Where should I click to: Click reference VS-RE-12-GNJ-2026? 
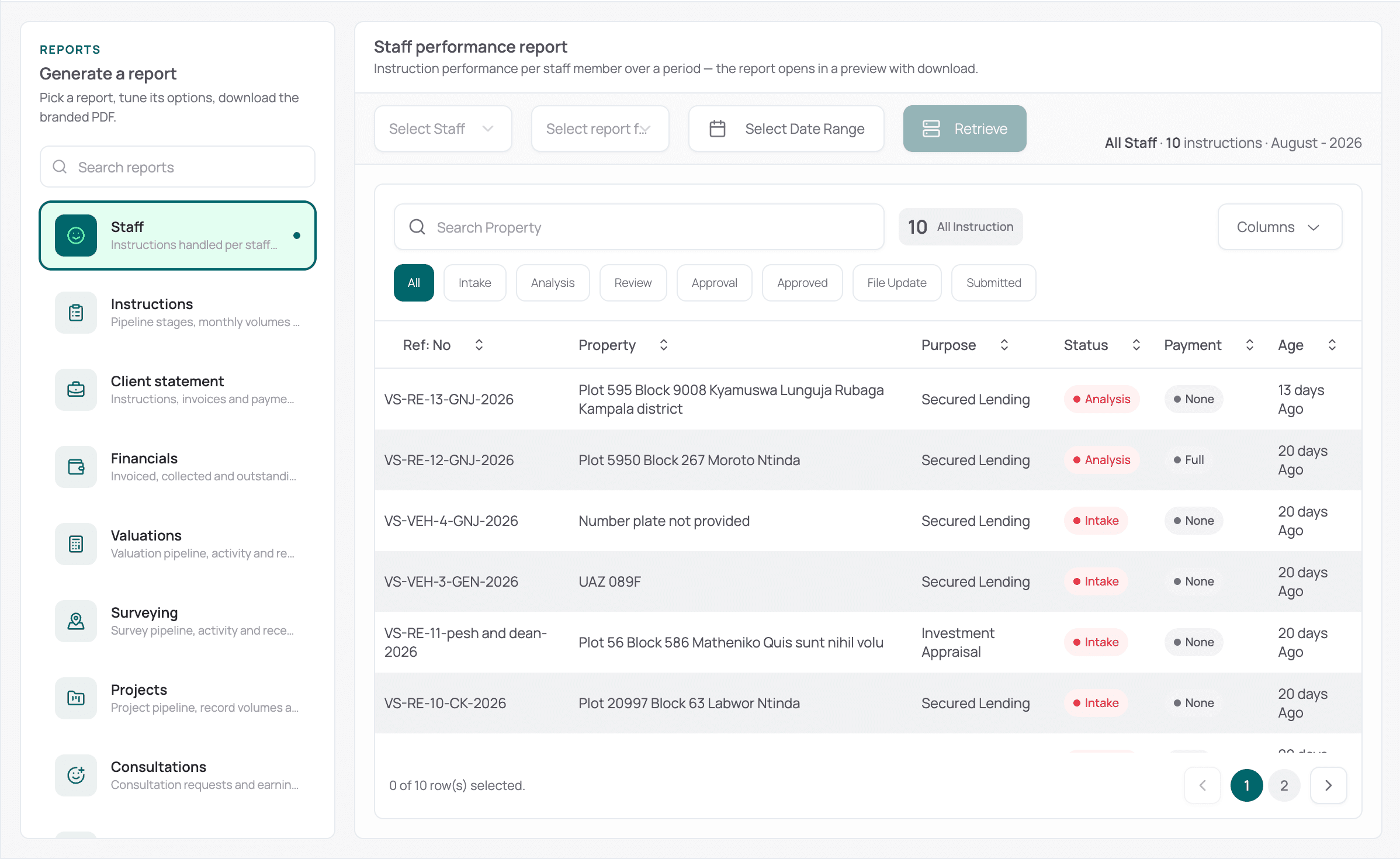(449, 460)
